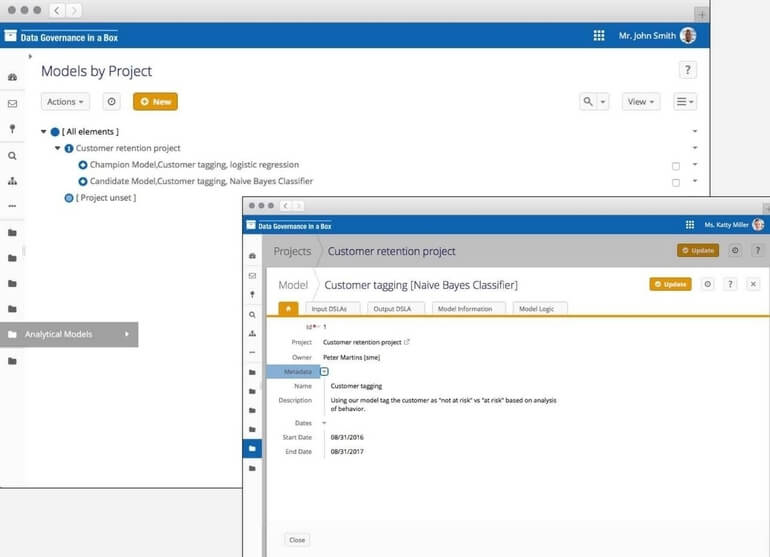Click the history clock icon beside Actions
The height and width of the screenshot is (557, 770).
(112, 102)
